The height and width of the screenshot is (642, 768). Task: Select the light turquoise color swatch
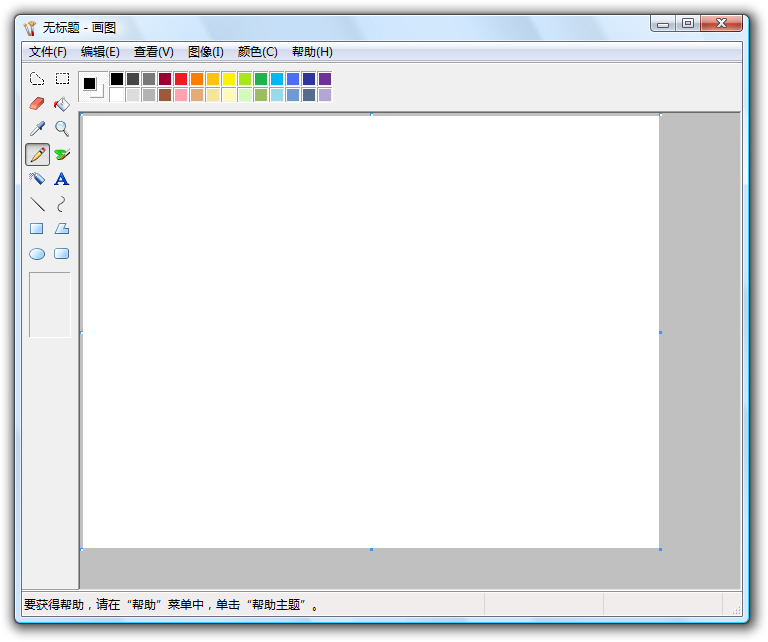click(277, 95)
